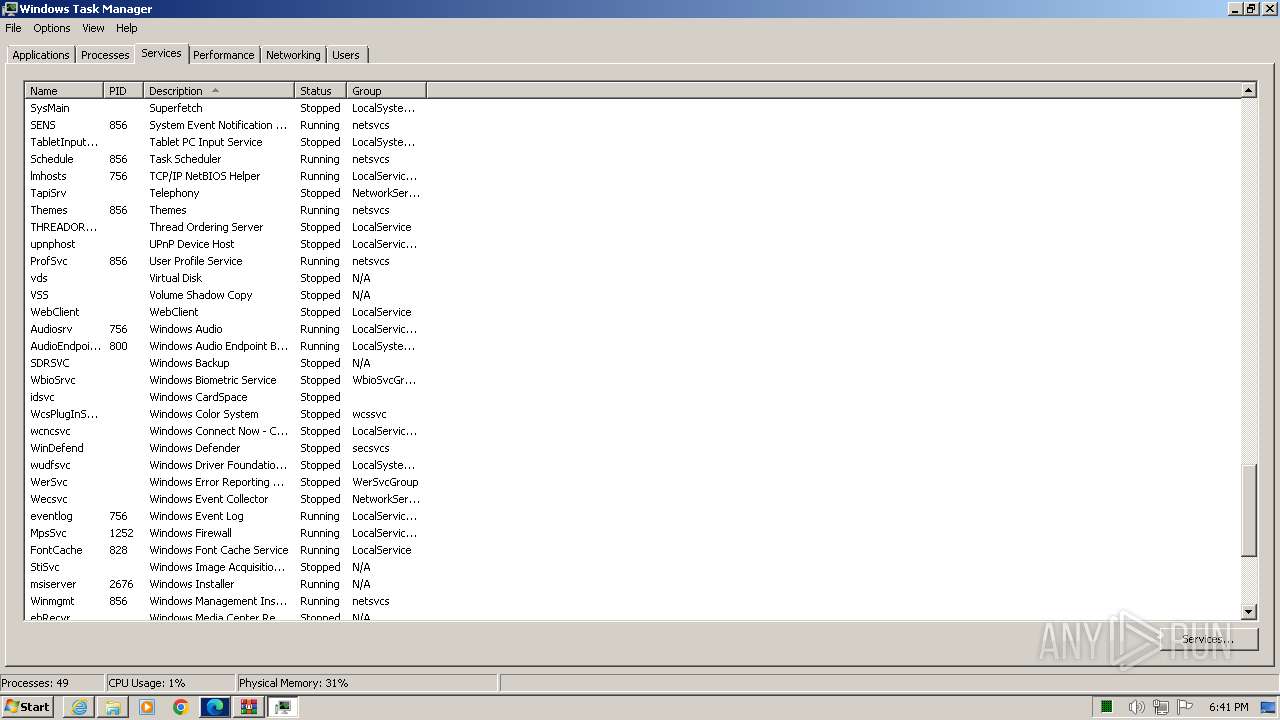Launch Windows Media Player from taskbar
The height and width of the screenshot is (720, 1280).
click(x=147, y=707)
